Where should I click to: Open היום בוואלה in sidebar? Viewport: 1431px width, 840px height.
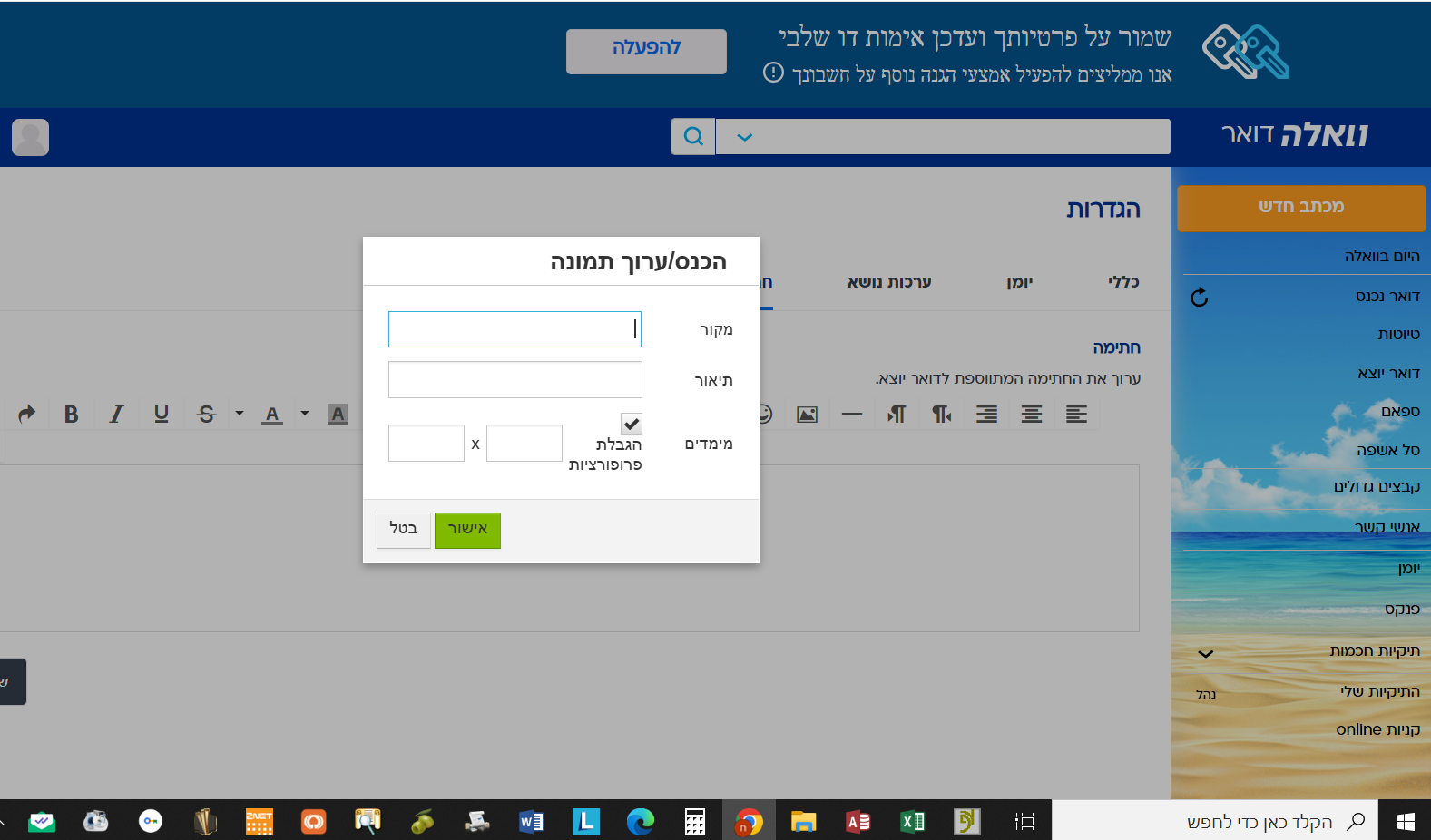coord(1382,256)
